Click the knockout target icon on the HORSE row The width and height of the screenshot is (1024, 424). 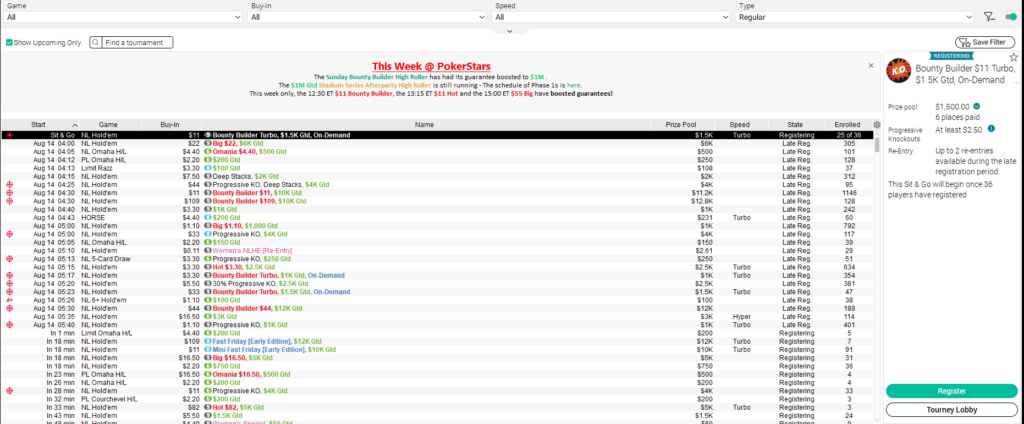click(x=9, y=217)
